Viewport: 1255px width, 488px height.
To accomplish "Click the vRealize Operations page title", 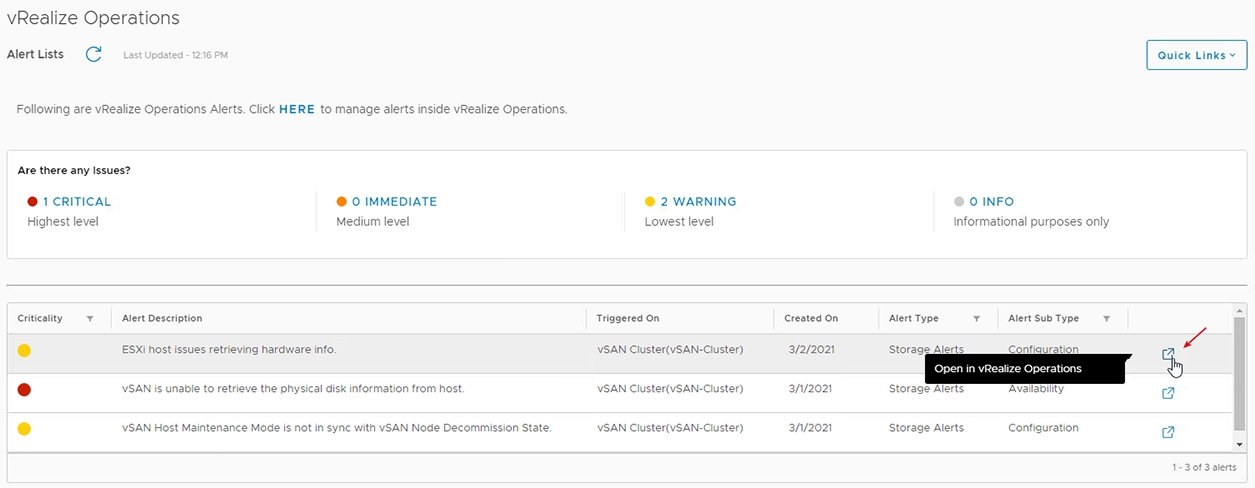I will click(93, 18).
